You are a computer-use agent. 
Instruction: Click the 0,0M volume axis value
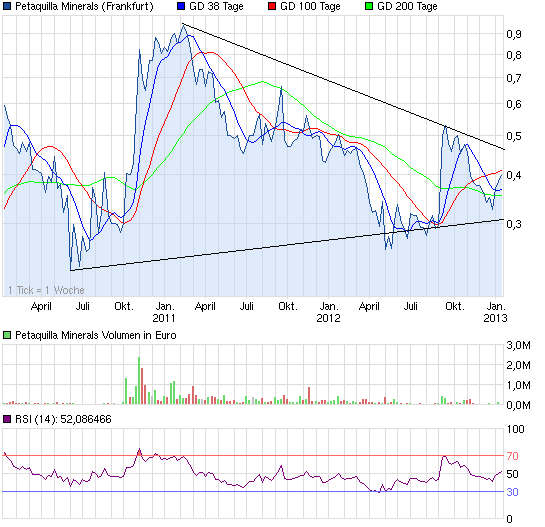click(x=518, y=405)
